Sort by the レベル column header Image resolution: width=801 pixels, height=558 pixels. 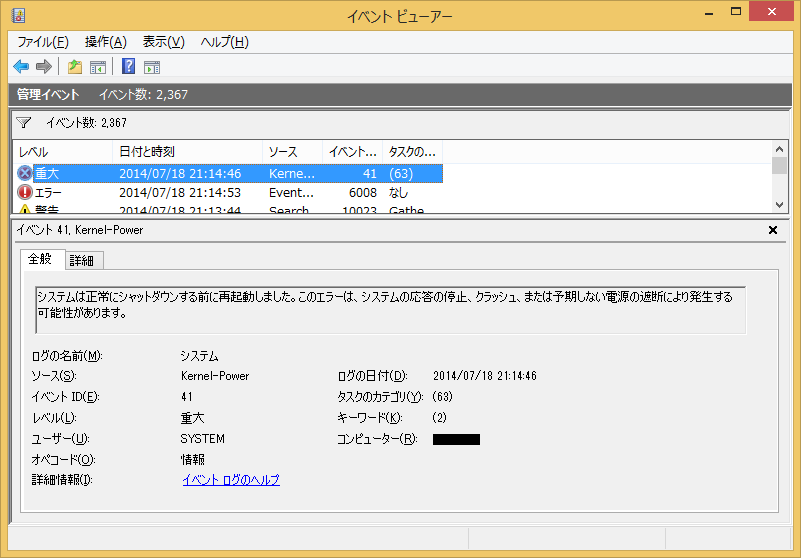pos(63,152)
